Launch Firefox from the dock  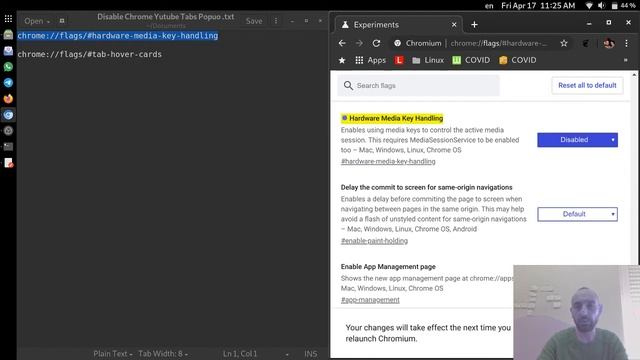pos(8,98)
